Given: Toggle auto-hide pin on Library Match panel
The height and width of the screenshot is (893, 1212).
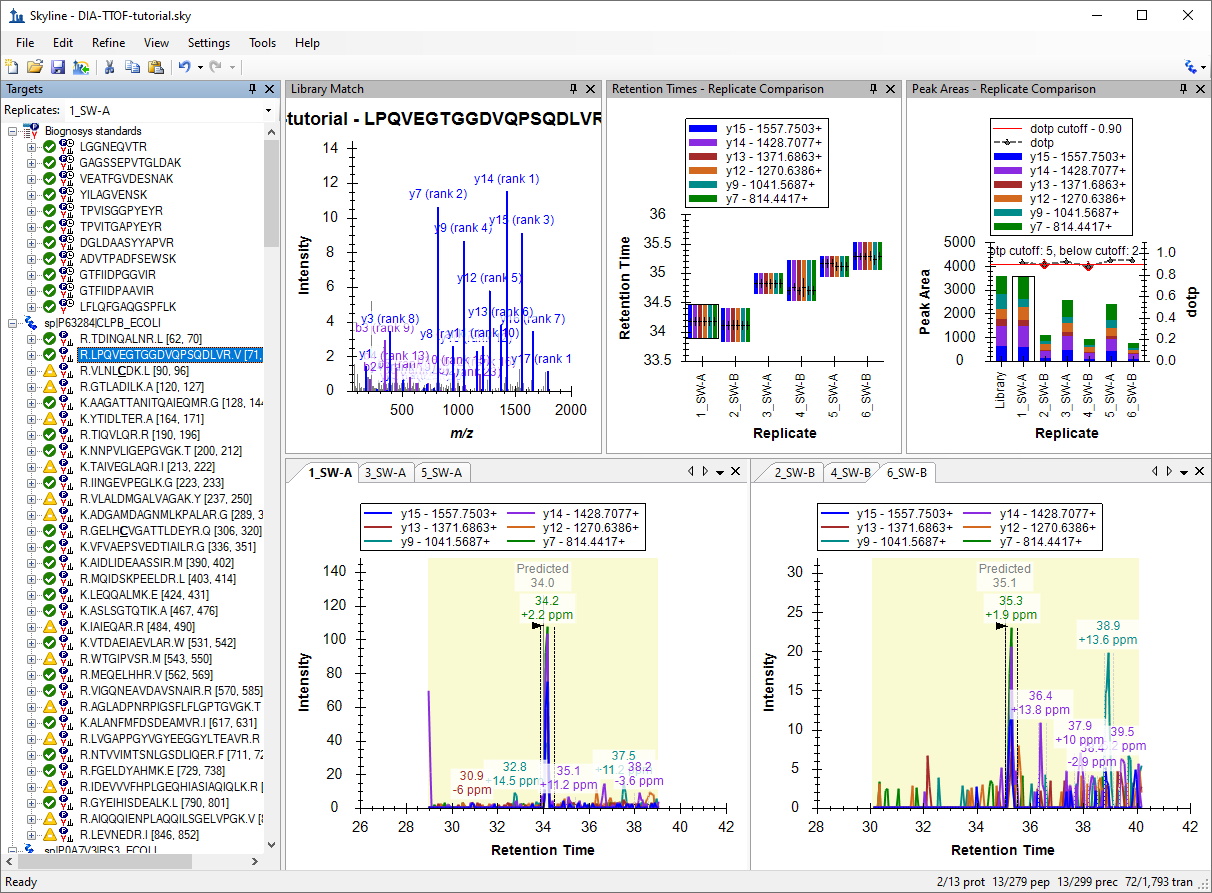Looking at the screenshot, I should pos(573,89).
